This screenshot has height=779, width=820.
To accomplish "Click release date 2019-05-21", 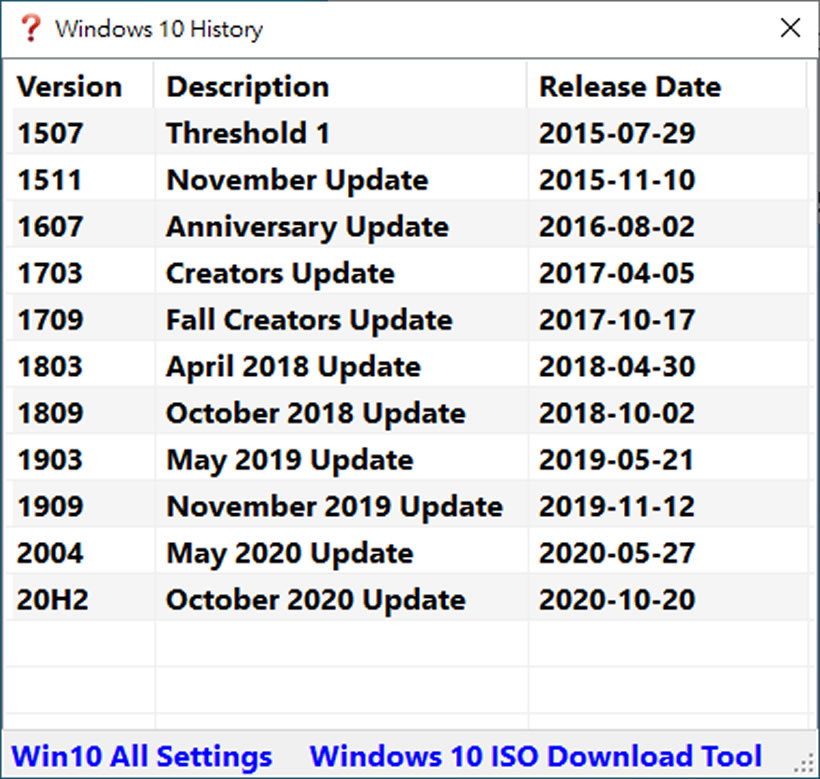I will coord(617,460).
